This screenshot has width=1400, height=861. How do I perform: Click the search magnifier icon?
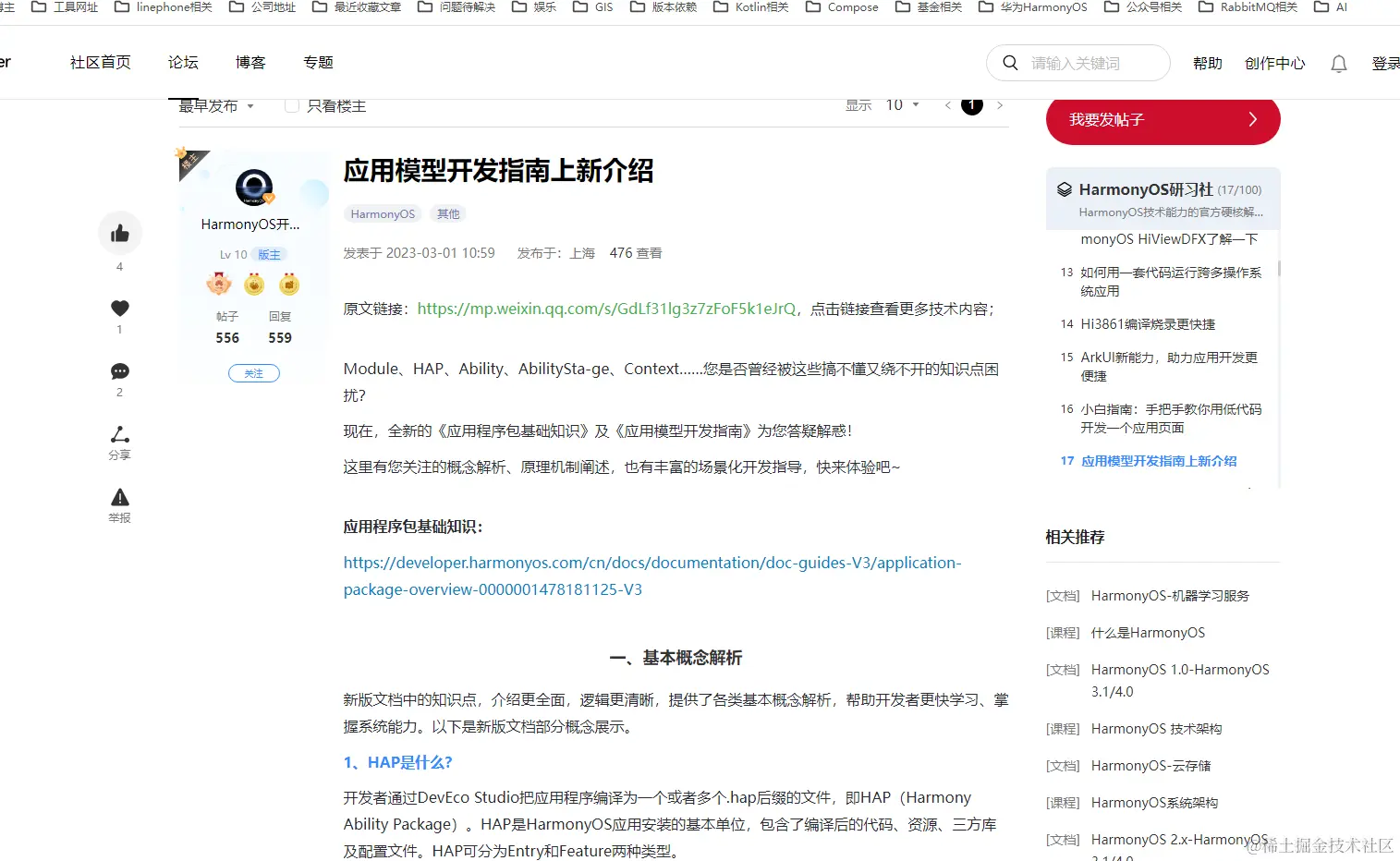coord(1011,63)
